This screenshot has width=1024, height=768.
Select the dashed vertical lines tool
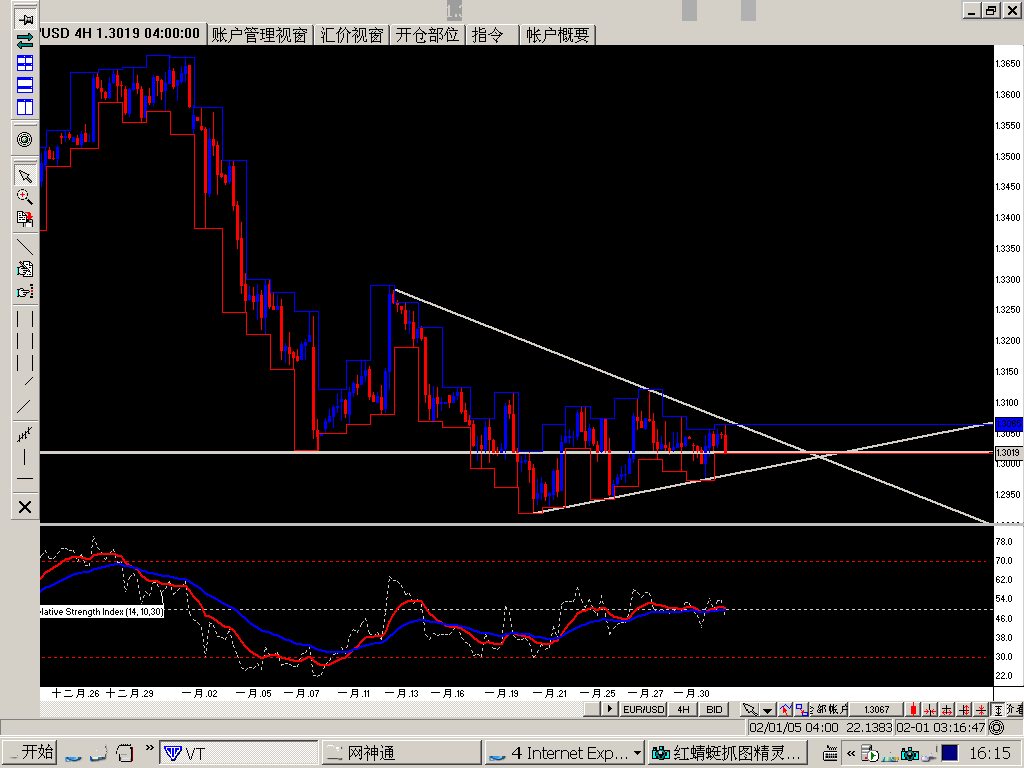pos(25,340)
